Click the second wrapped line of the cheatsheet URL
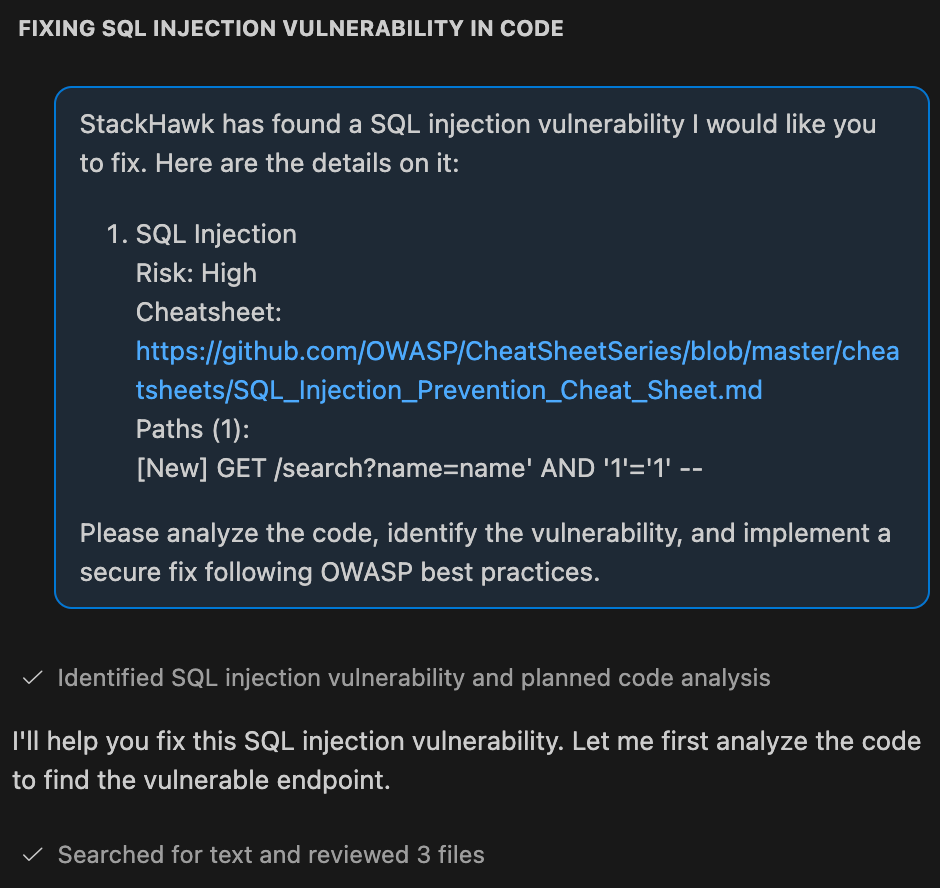This screenshot has width=940, height=888. pyautogui.click(x=449, y=390)
